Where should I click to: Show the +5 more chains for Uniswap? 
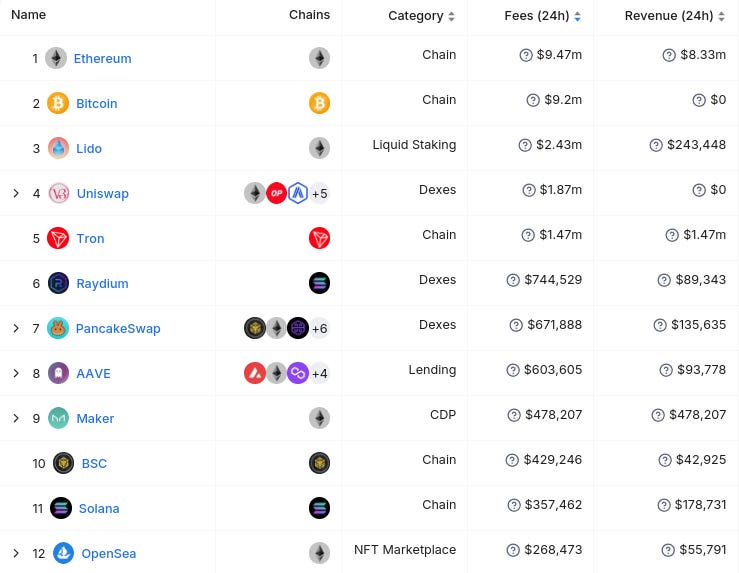(x=320, y=193)
